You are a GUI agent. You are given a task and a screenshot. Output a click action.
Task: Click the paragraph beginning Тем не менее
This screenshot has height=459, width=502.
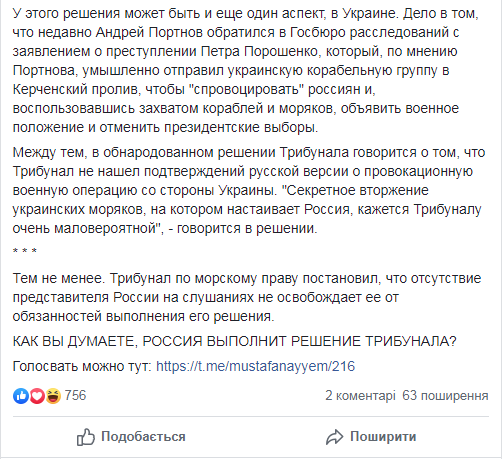(x=247, y=297)
